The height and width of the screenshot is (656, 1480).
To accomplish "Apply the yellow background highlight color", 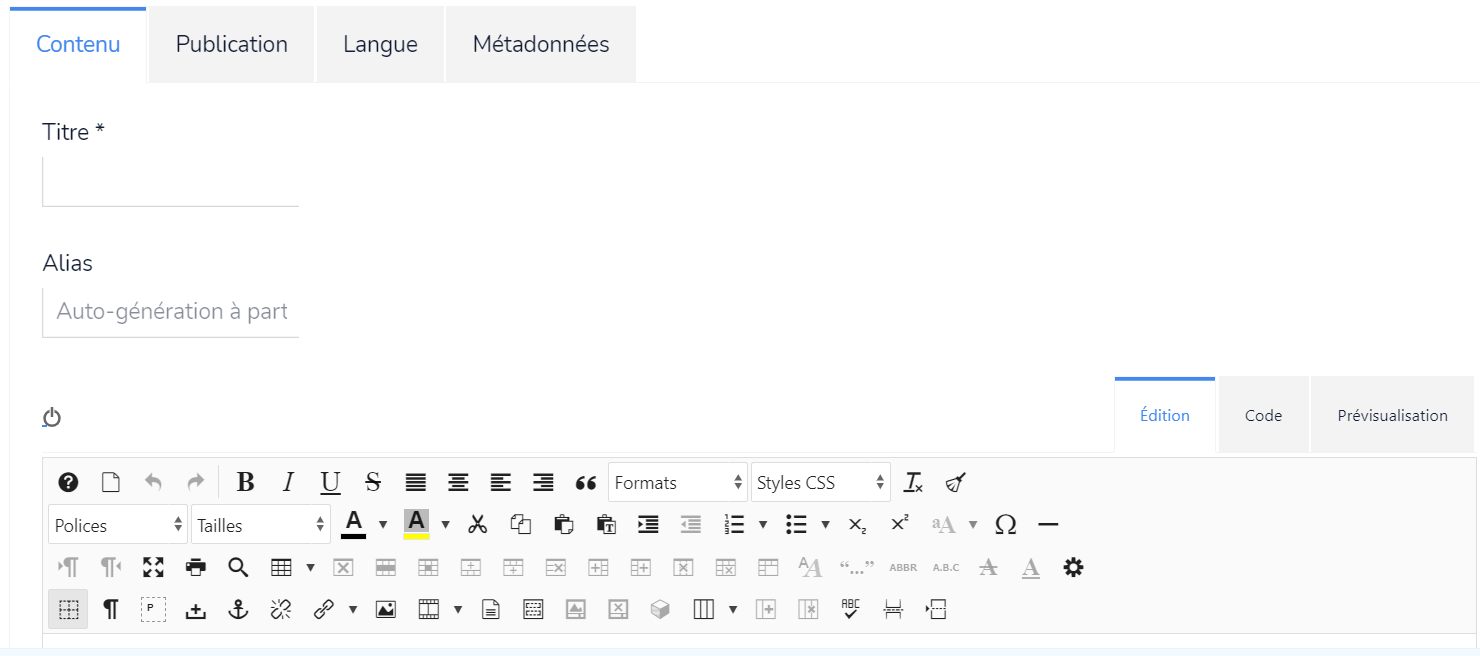I will (416, 524).
